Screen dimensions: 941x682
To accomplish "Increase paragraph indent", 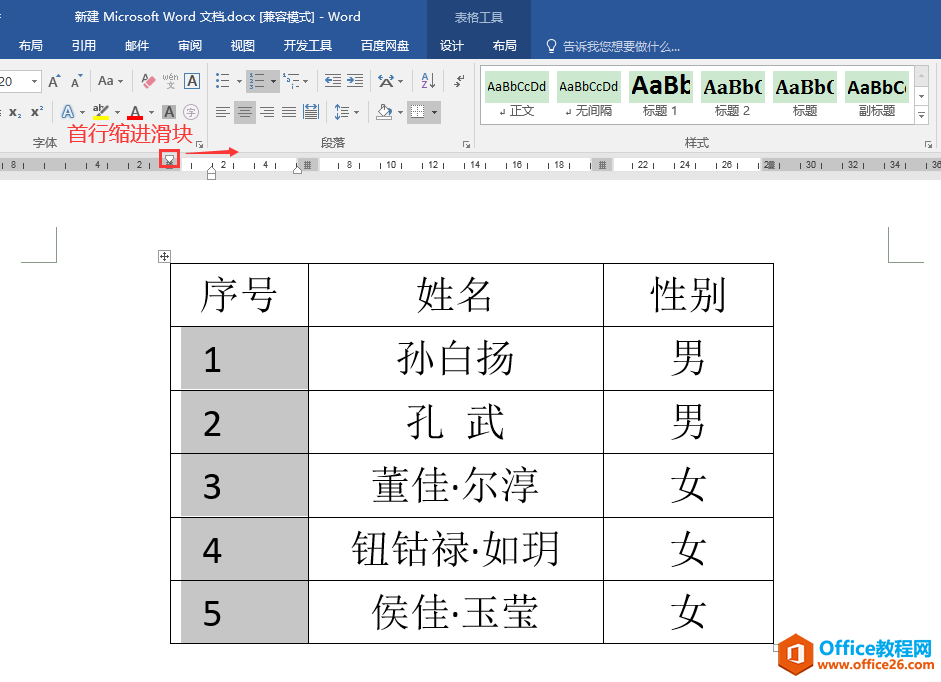I will click(x=355, y=81).
